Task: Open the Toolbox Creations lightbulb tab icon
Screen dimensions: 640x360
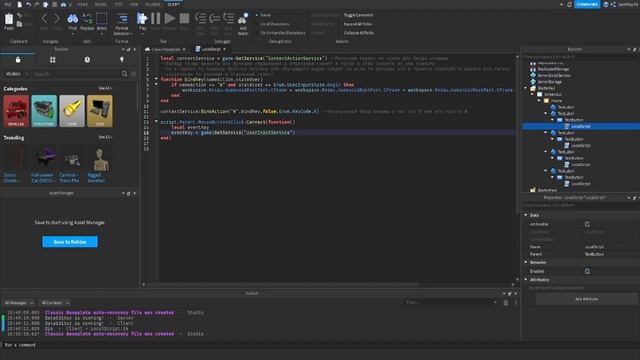Action: pyautogui.click(x=122, y=60)
